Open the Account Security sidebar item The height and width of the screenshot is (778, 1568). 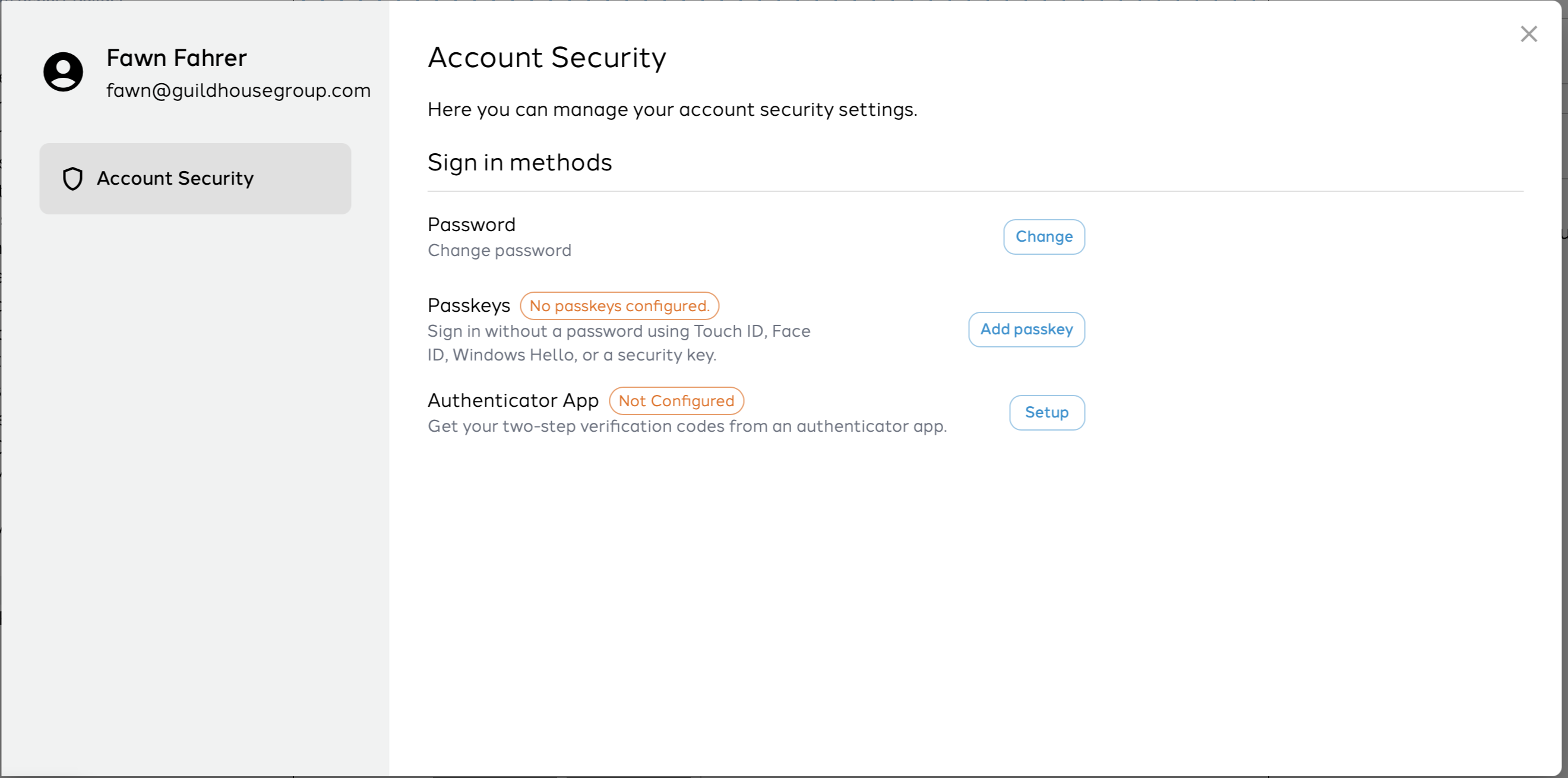click(195, 178)
